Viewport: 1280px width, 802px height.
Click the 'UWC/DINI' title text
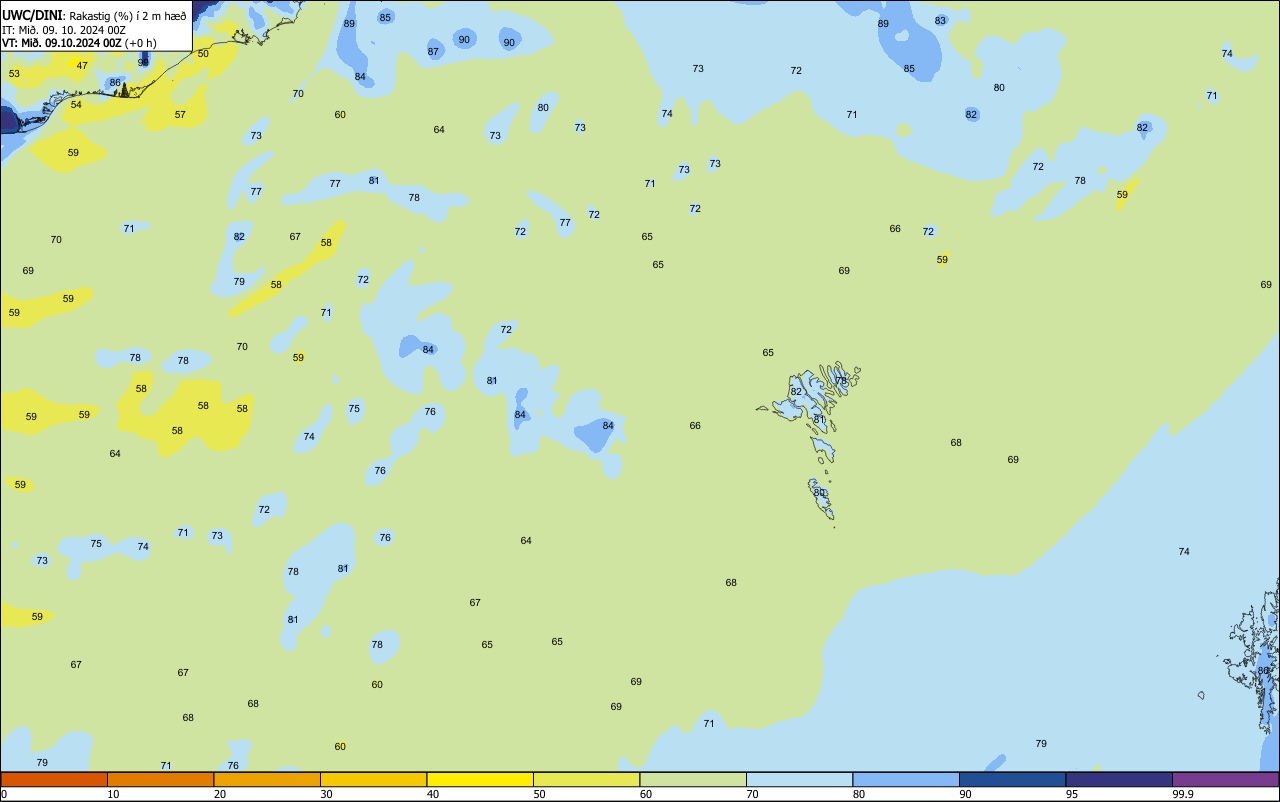click(x=32, y=15)
